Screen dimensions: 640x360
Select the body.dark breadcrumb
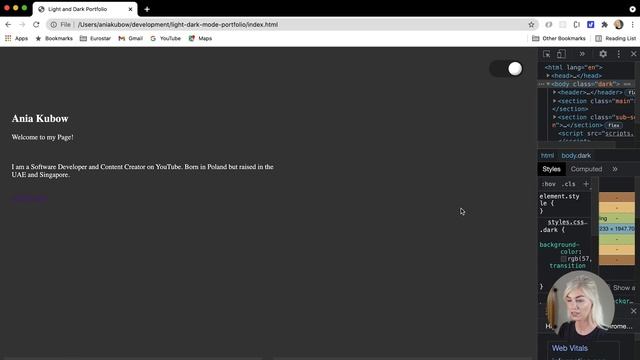pyautogui.click(x=576, y=156)
